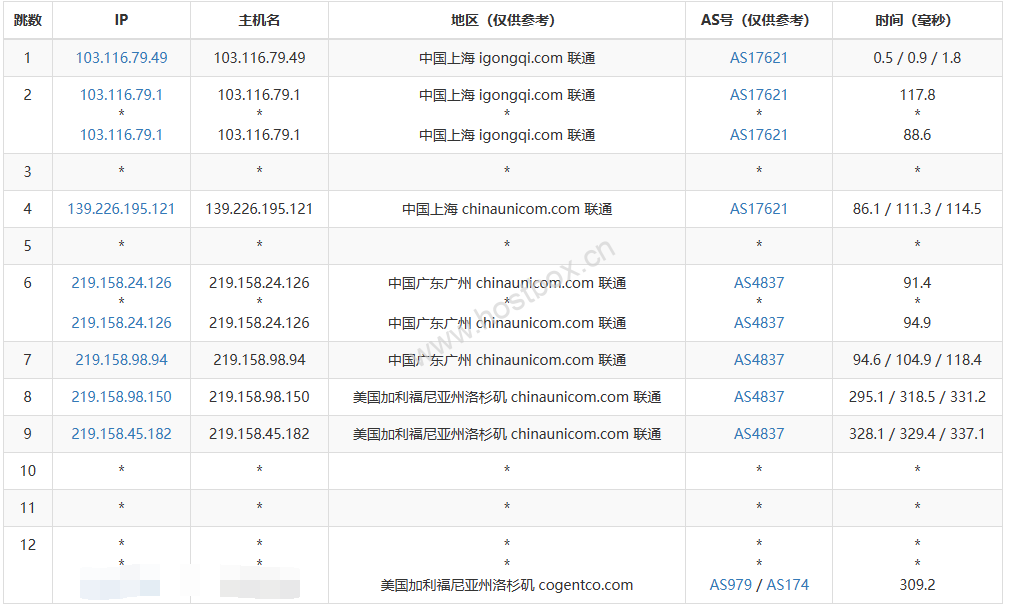Image resolution: width=1023 pixels, height=604 pixels.
Task: Open IP link 219.158.45.182 on hop 9
Action: pyautogui.click(x=121, y=434)
